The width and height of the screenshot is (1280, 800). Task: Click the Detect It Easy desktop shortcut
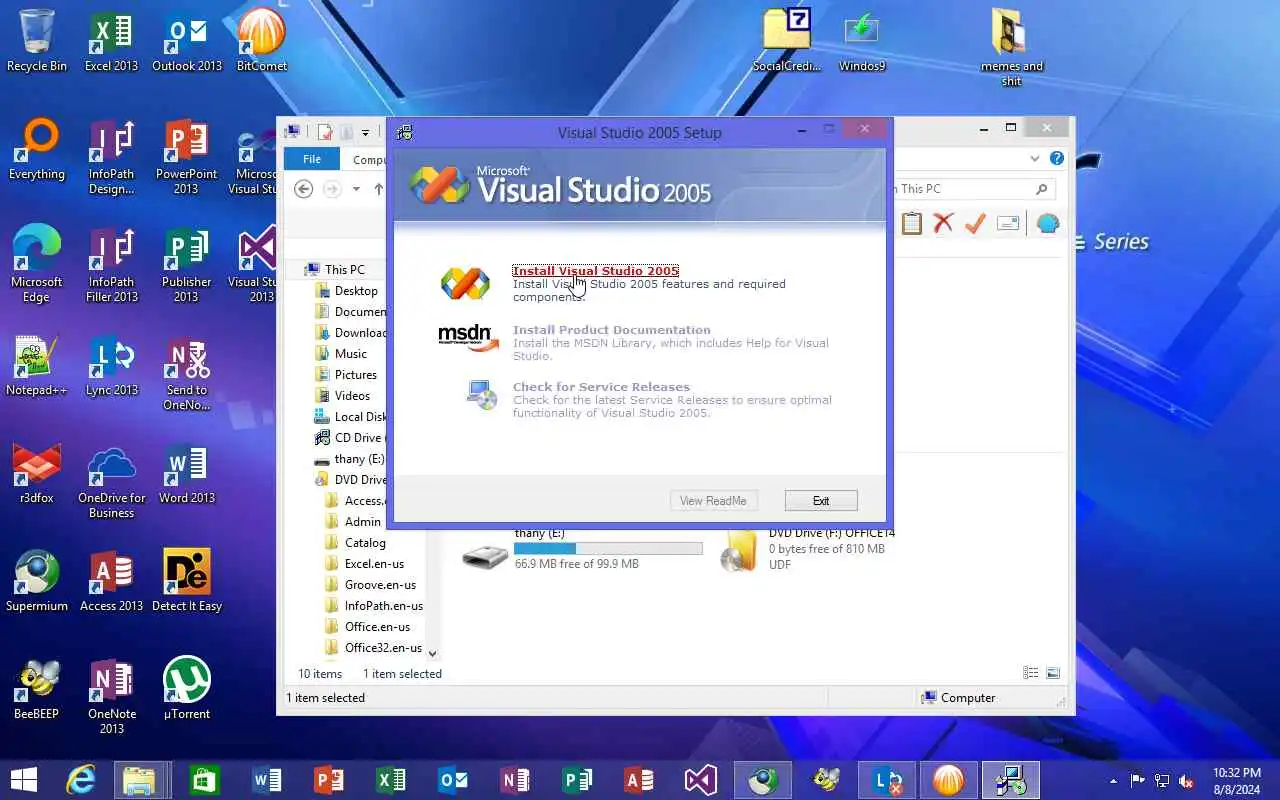pyautogui.click(x=187, y=582)
